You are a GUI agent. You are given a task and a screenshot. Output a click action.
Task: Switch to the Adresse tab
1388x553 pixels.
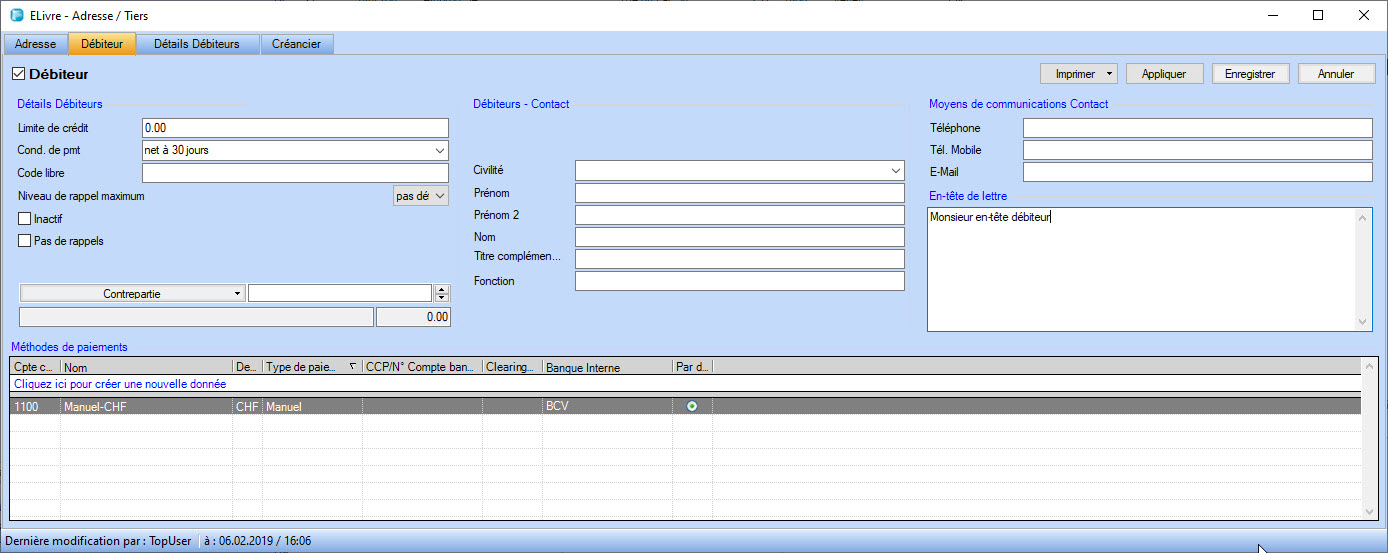[36, 44]
